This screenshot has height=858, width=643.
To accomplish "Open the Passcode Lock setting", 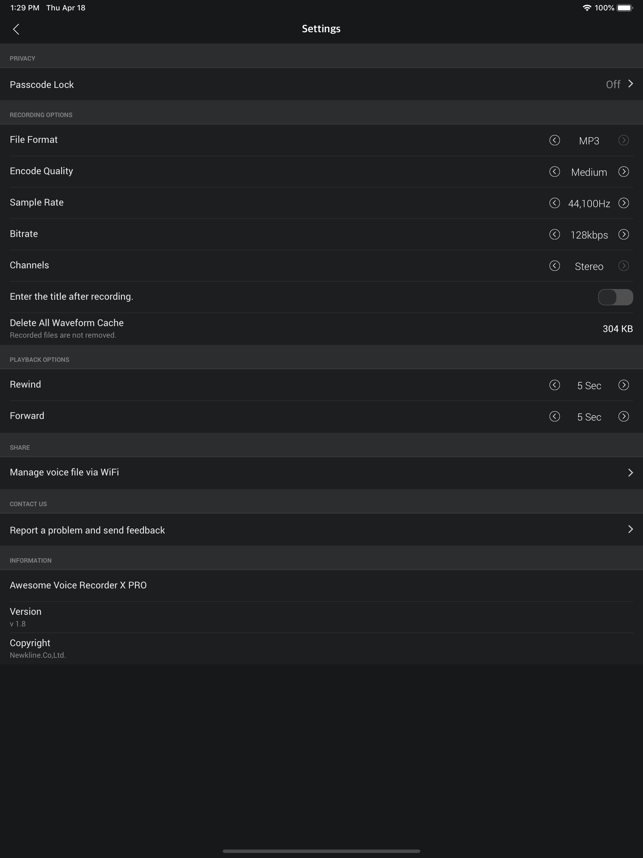I will click(x=321, y=85).
